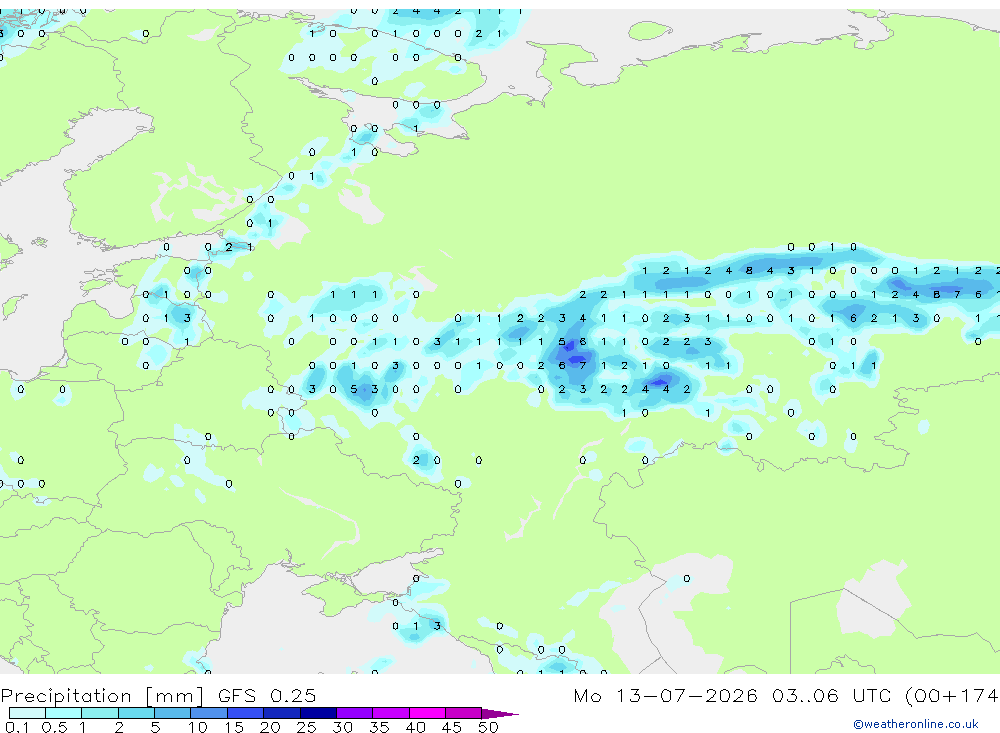Image resolution: width=1000 pixels, height=733 pixels.
Task: Pick the 15–20 mm blue legend swatch
Action: pos(245,713)
